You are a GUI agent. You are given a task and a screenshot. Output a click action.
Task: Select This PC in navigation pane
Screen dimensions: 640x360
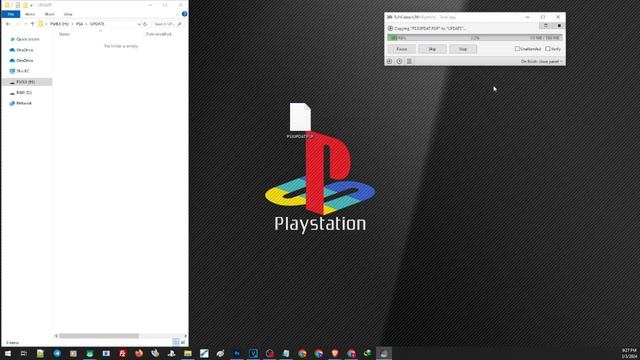pos(22,71)
